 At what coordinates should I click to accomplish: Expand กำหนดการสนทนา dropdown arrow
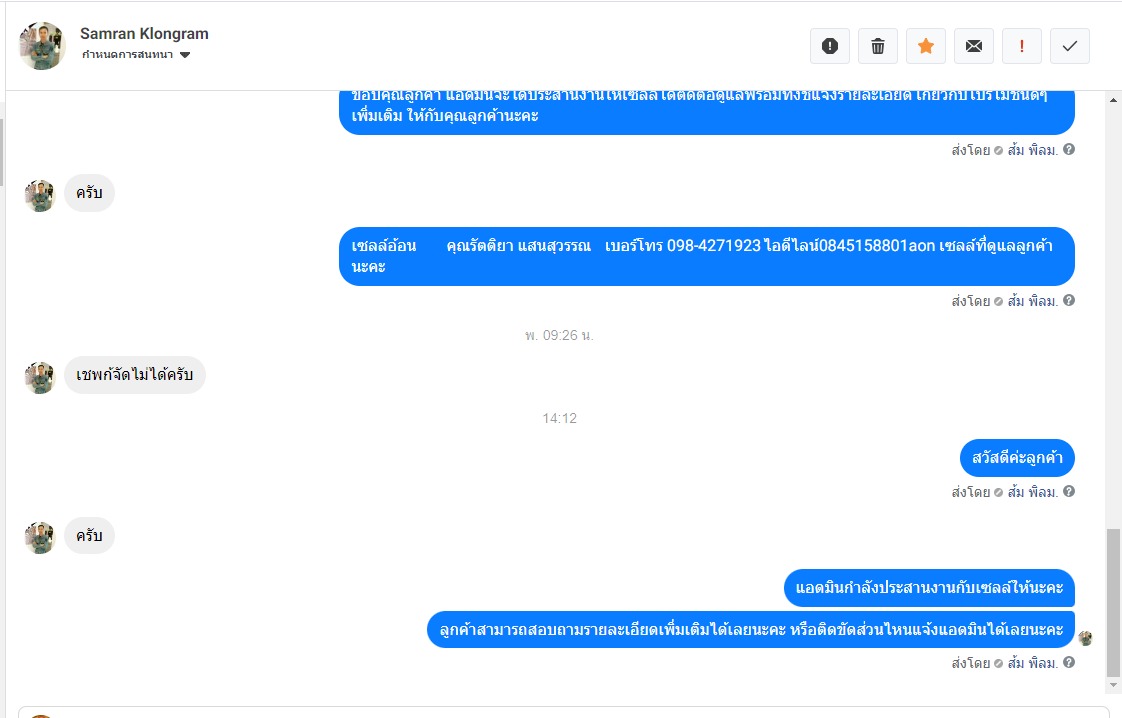click(185, 55)
